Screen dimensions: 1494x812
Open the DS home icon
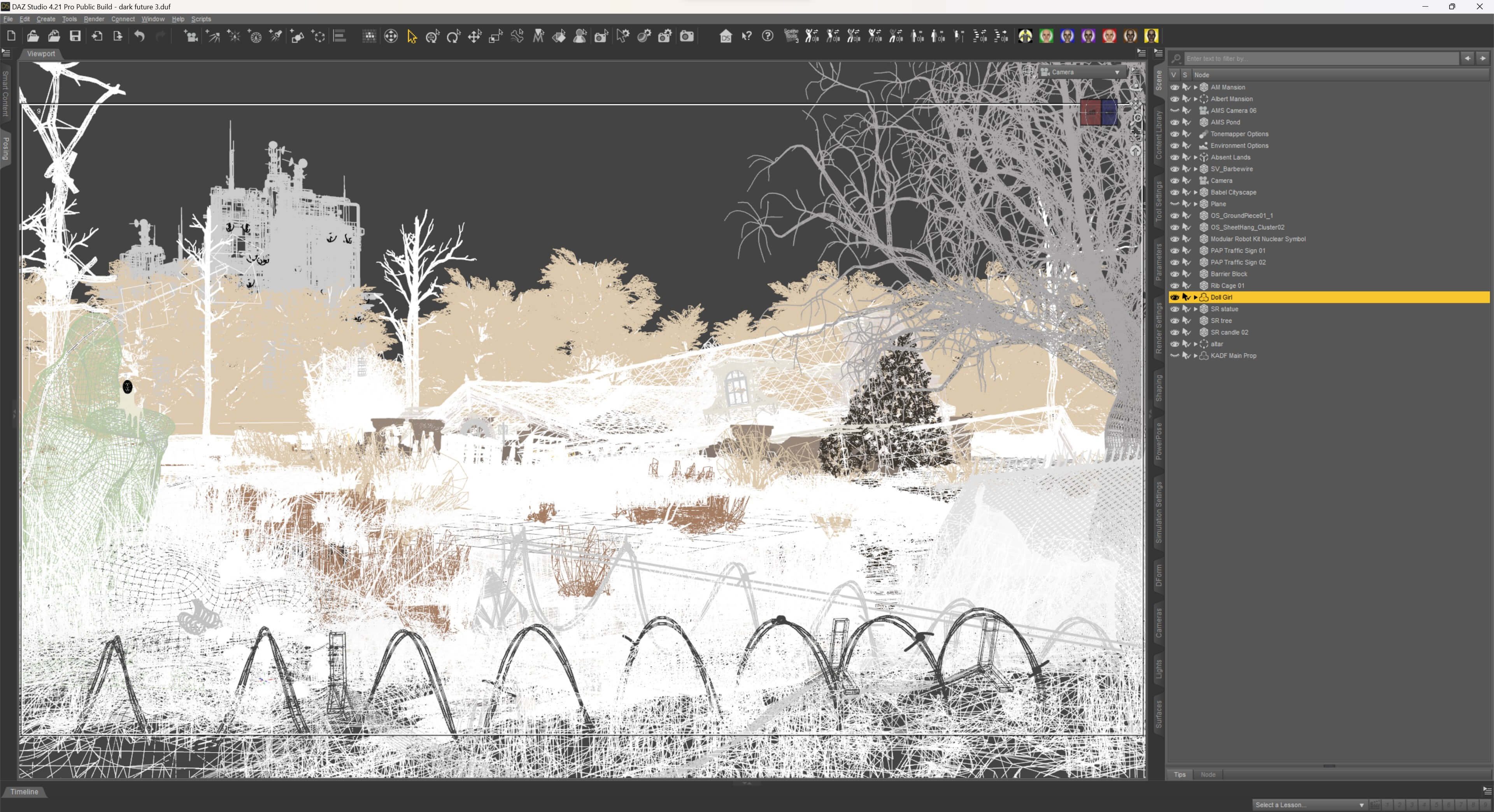click(x=726, y=37)
